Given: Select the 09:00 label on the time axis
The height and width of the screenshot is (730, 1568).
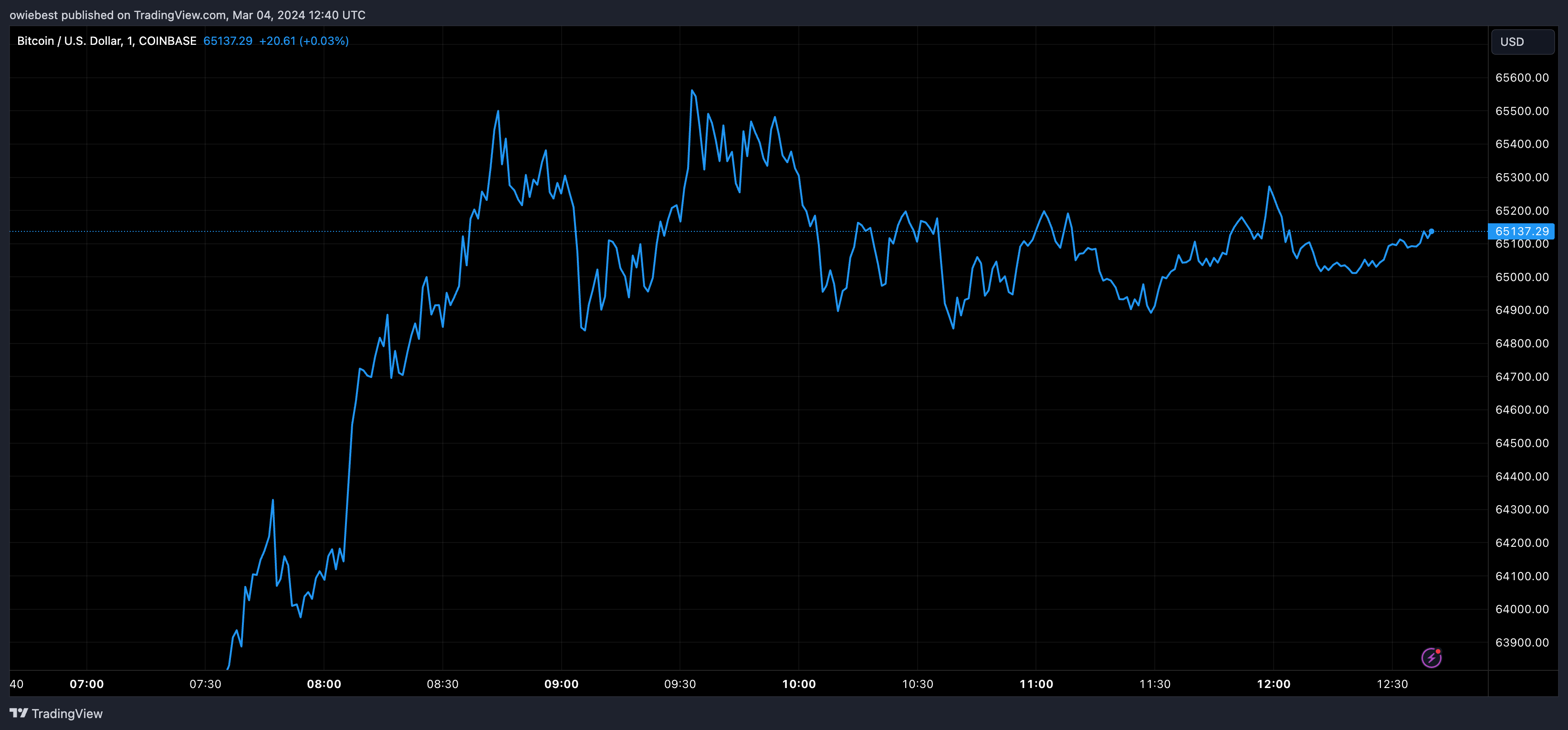Looking at the screenshot, I should coord(562,684).
